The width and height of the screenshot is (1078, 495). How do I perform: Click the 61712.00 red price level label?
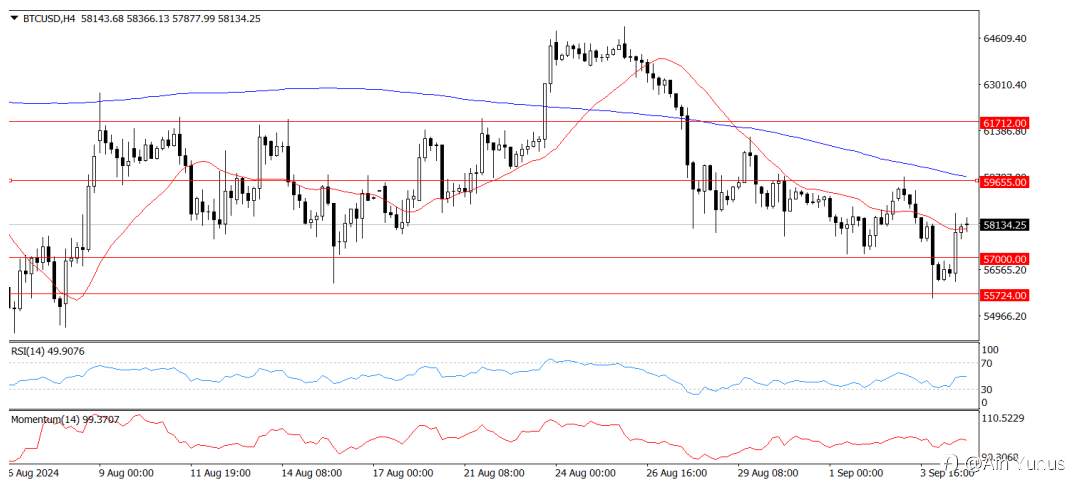[1005, 122]
